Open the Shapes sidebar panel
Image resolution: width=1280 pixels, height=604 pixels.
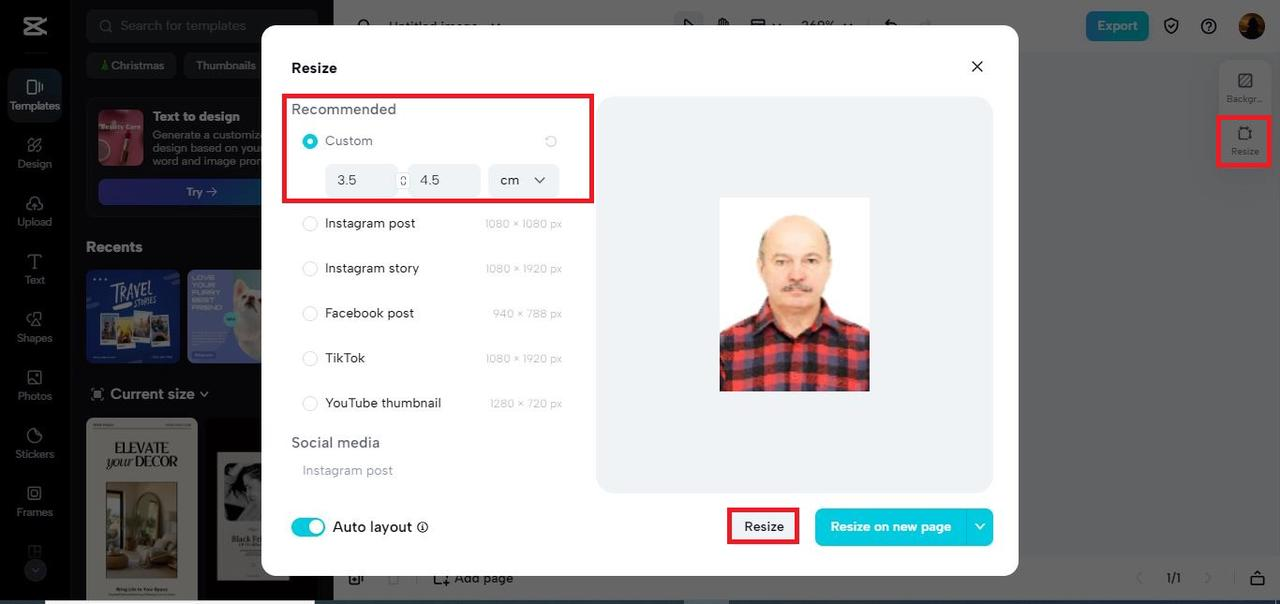tap(35, 327)
